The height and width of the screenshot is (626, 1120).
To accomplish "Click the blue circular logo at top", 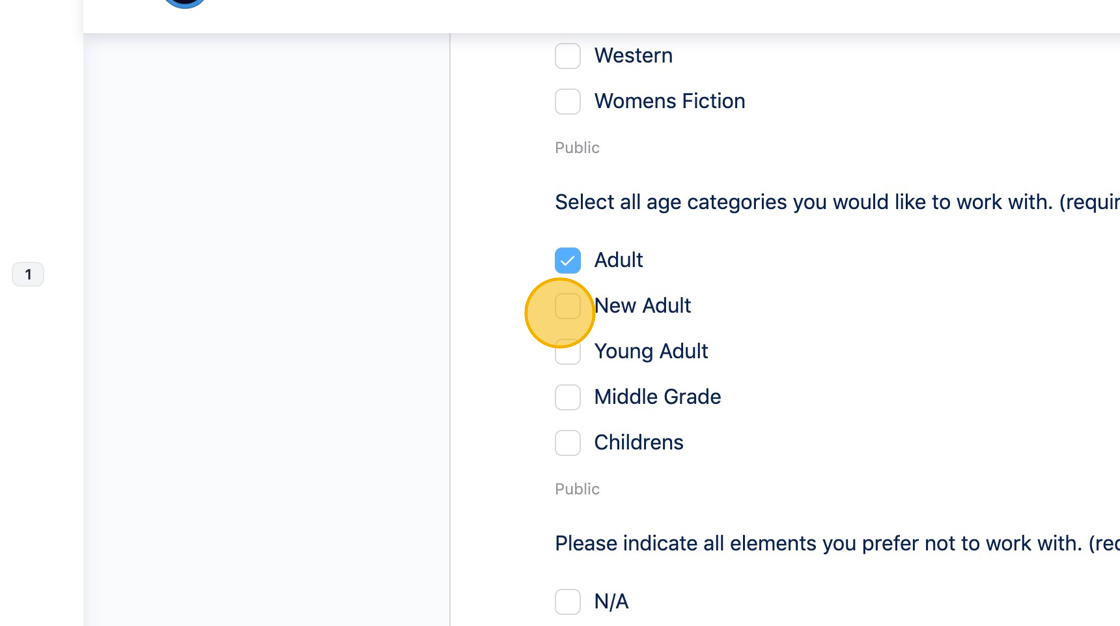I will tap(185, 3).
